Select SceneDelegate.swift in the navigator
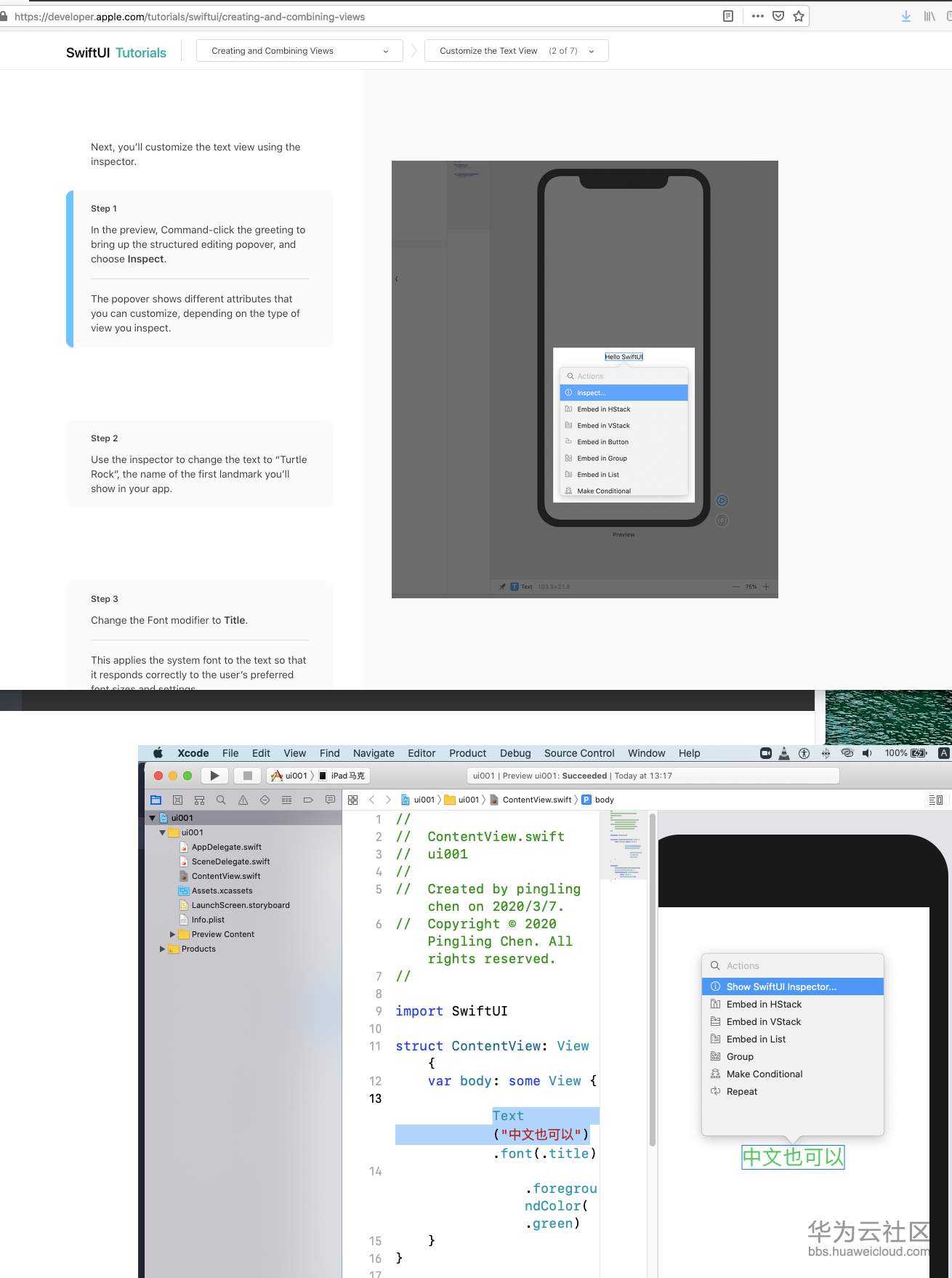 230,861
